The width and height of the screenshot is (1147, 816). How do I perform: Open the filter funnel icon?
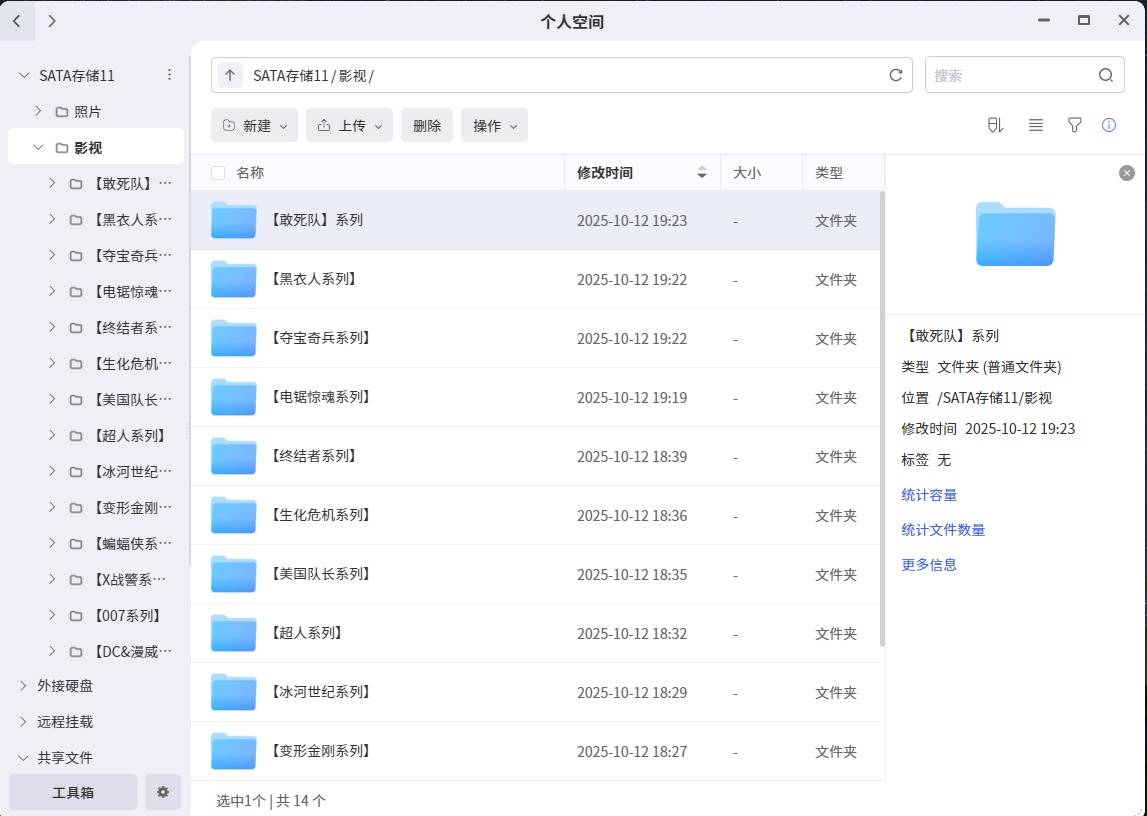tap(1074, 125)
